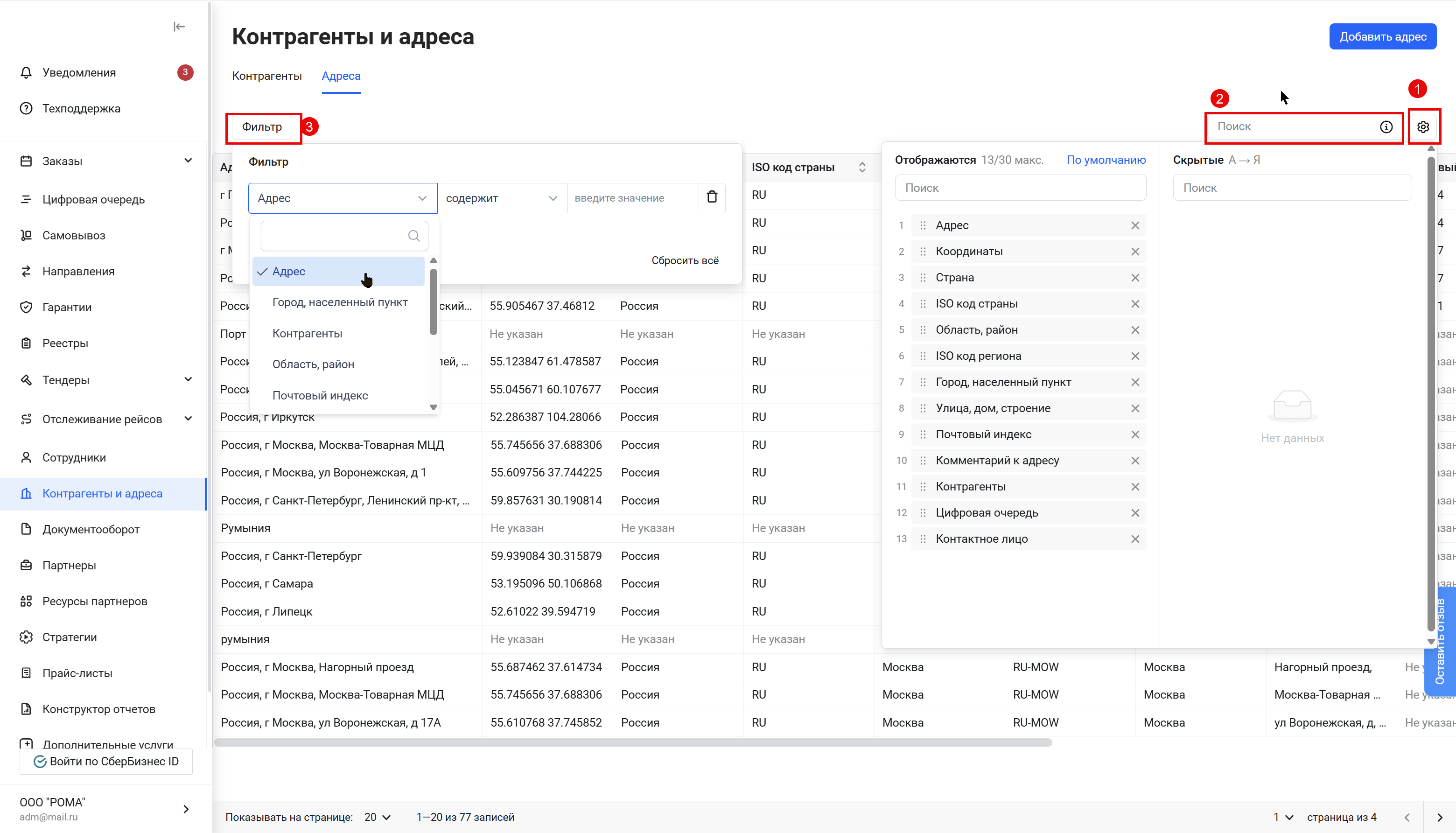Click the gear column settings icon
Viewport: 1456px width, 833px height.
[x=1423, y=127]
